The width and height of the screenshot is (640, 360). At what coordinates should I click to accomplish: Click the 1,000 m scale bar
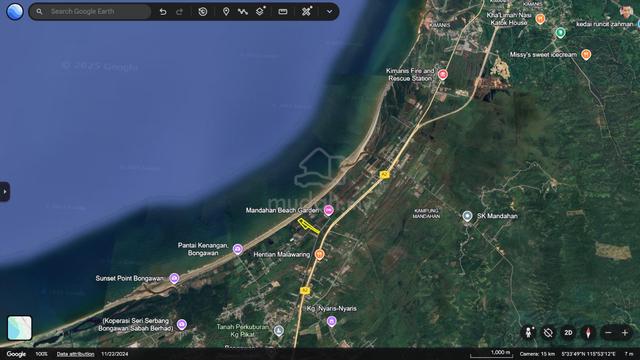tap(491, 353)
